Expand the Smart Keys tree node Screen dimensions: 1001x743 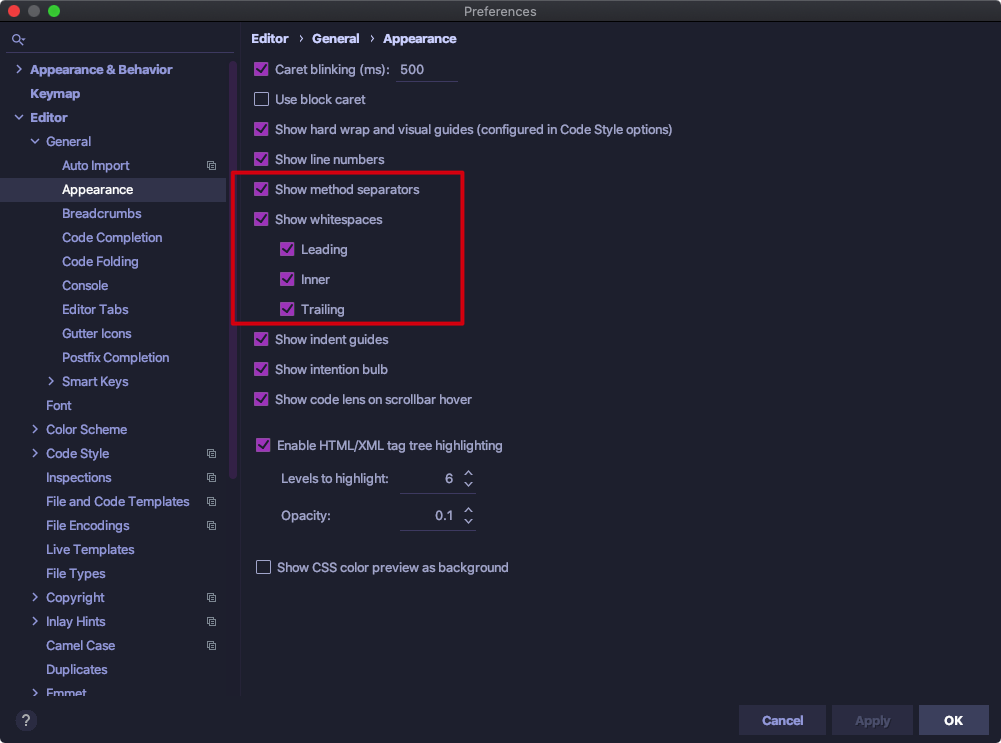51,382
